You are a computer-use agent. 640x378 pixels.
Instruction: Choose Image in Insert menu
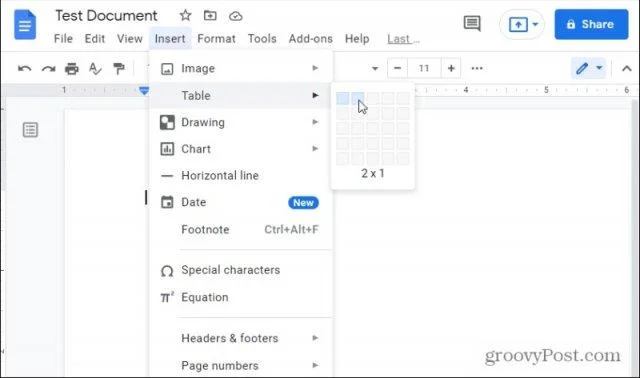(x=241, y=69)
